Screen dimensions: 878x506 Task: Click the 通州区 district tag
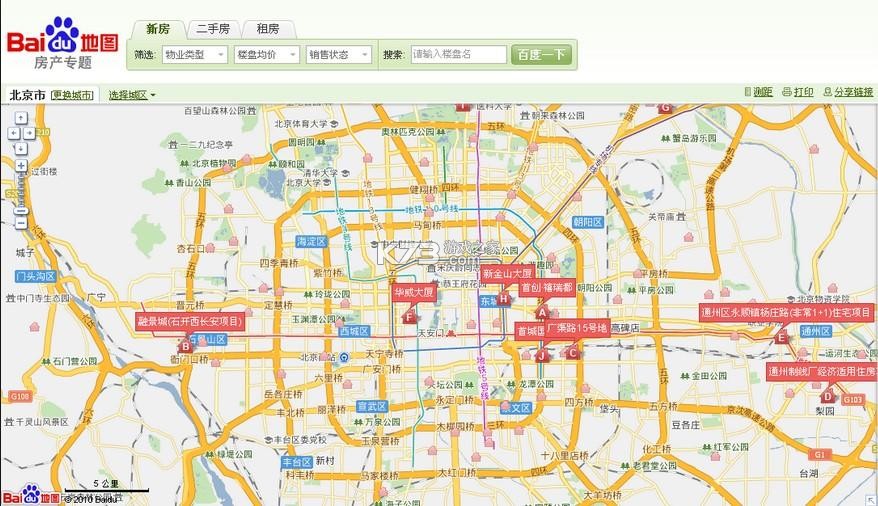tap(815, 331)
